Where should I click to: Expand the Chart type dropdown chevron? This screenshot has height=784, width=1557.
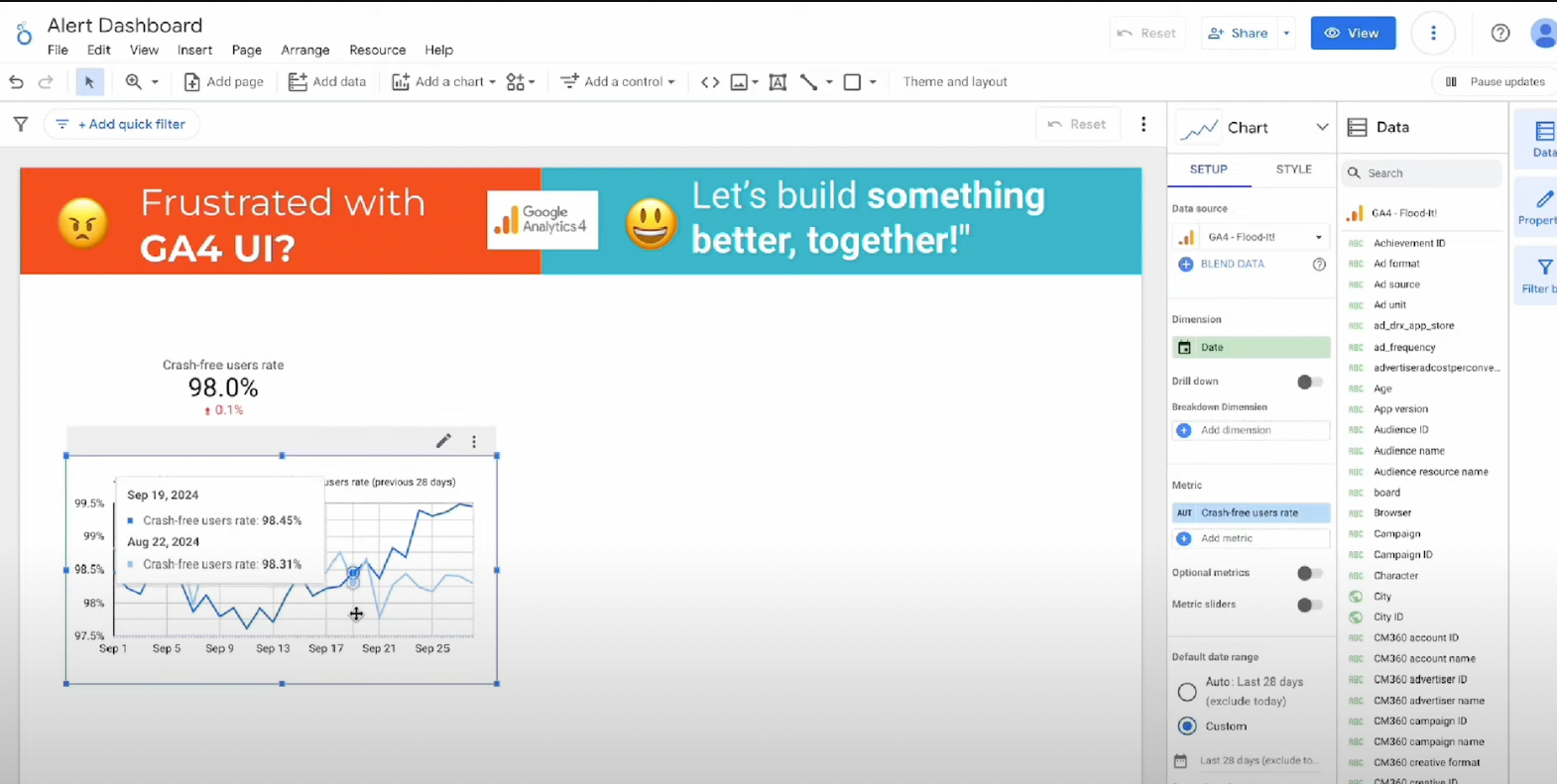[x=1322, y=127]
